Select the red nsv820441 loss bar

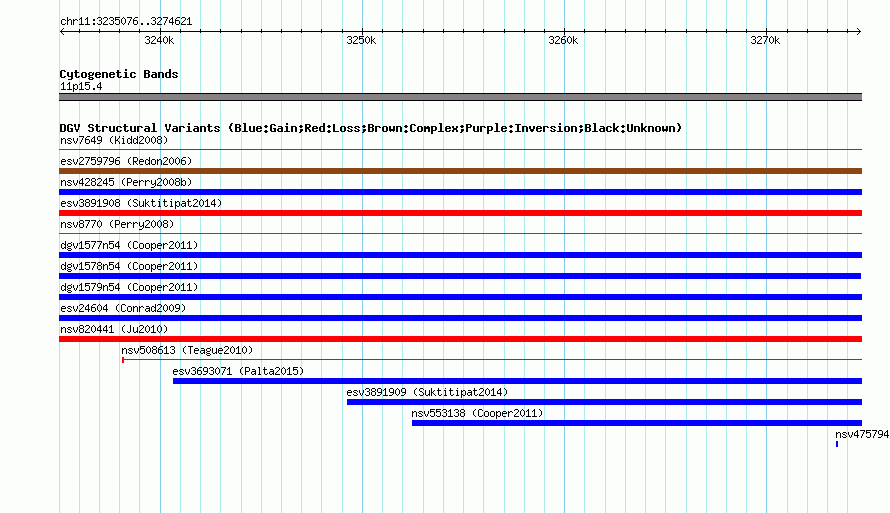click(x=460, y=339)
